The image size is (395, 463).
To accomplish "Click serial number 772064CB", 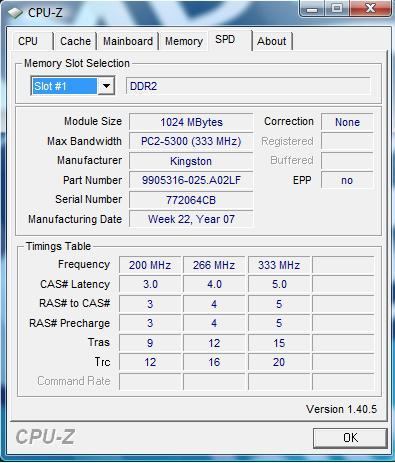I will (191, 200).
